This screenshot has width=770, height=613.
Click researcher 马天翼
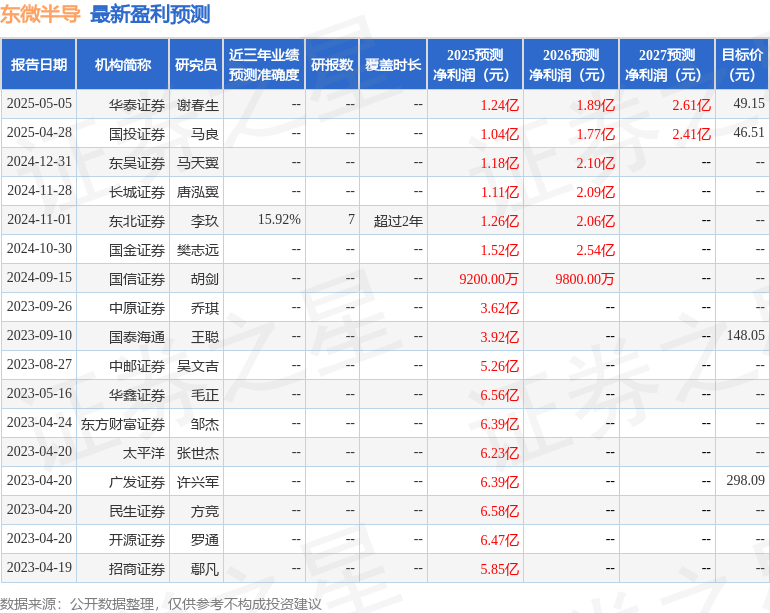[x=197, y=163]
